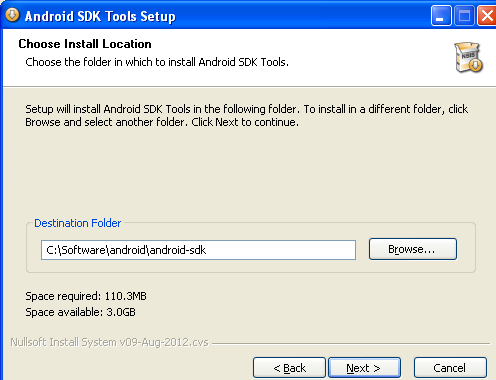496x380 pixels.
Task: Click the 'Destination Folder' group label
Action: click(x=77, y=223)
